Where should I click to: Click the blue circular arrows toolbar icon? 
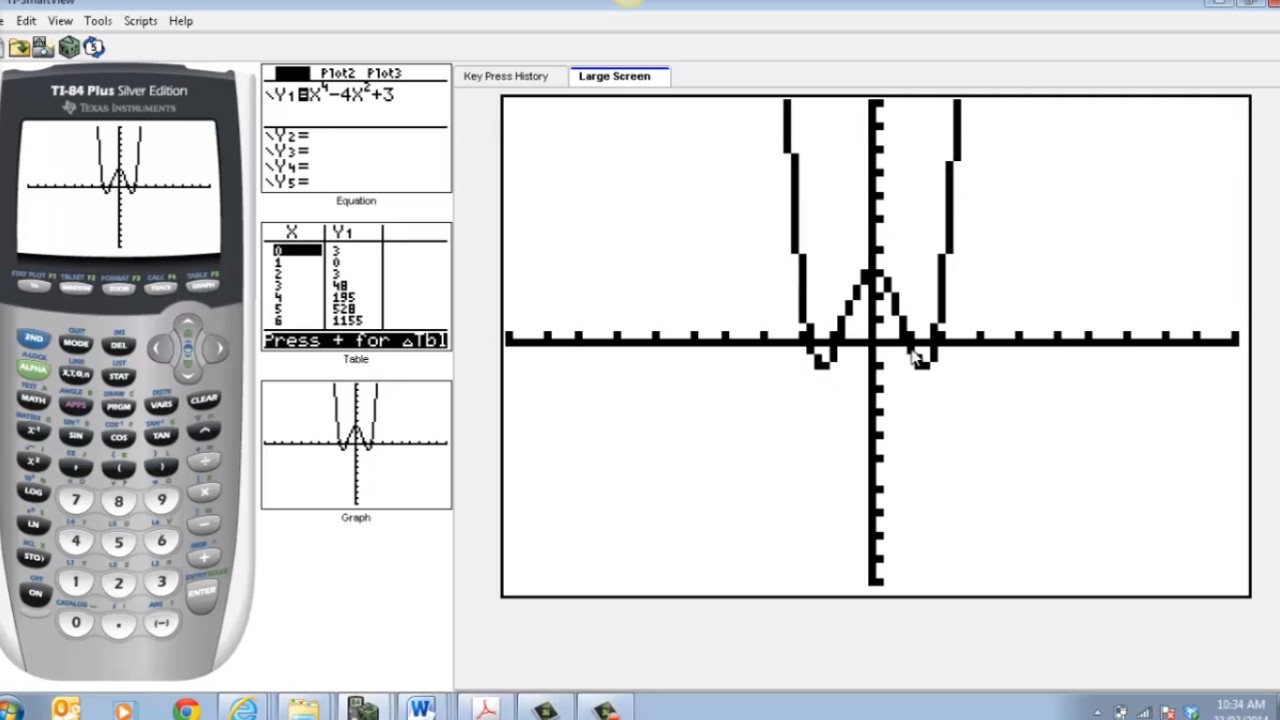(x=94, y=47)
